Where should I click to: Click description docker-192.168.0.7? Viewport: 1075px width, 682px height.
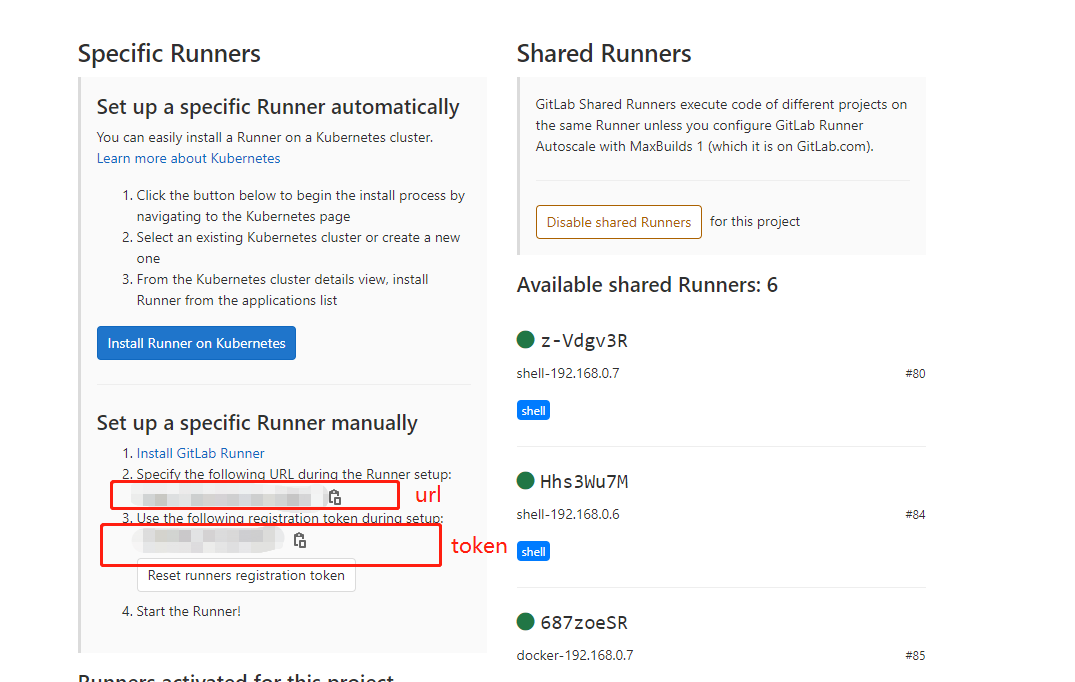pos(575,656)
